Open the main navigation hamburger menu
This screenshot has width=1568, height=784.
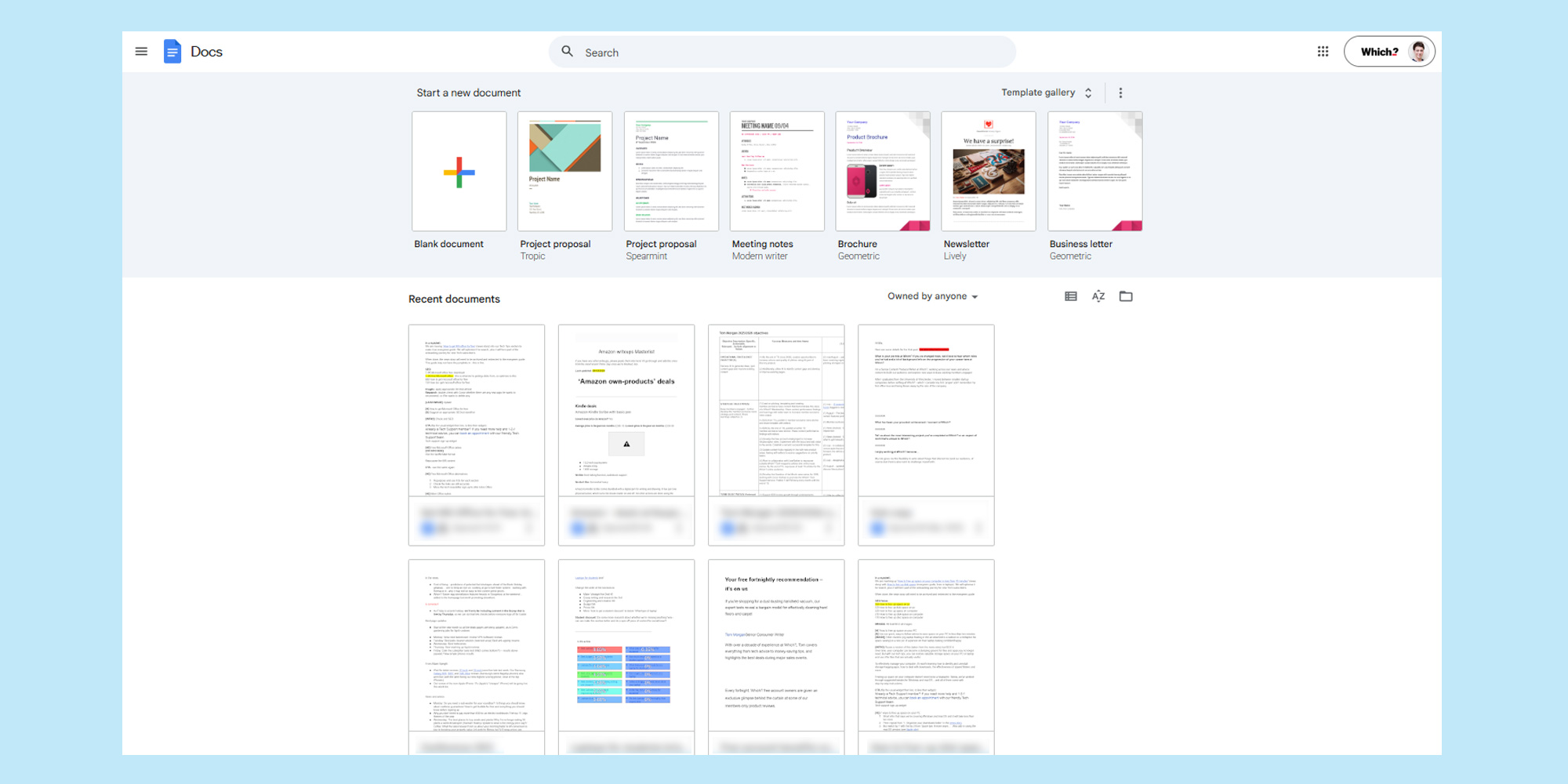pos(141,51)
